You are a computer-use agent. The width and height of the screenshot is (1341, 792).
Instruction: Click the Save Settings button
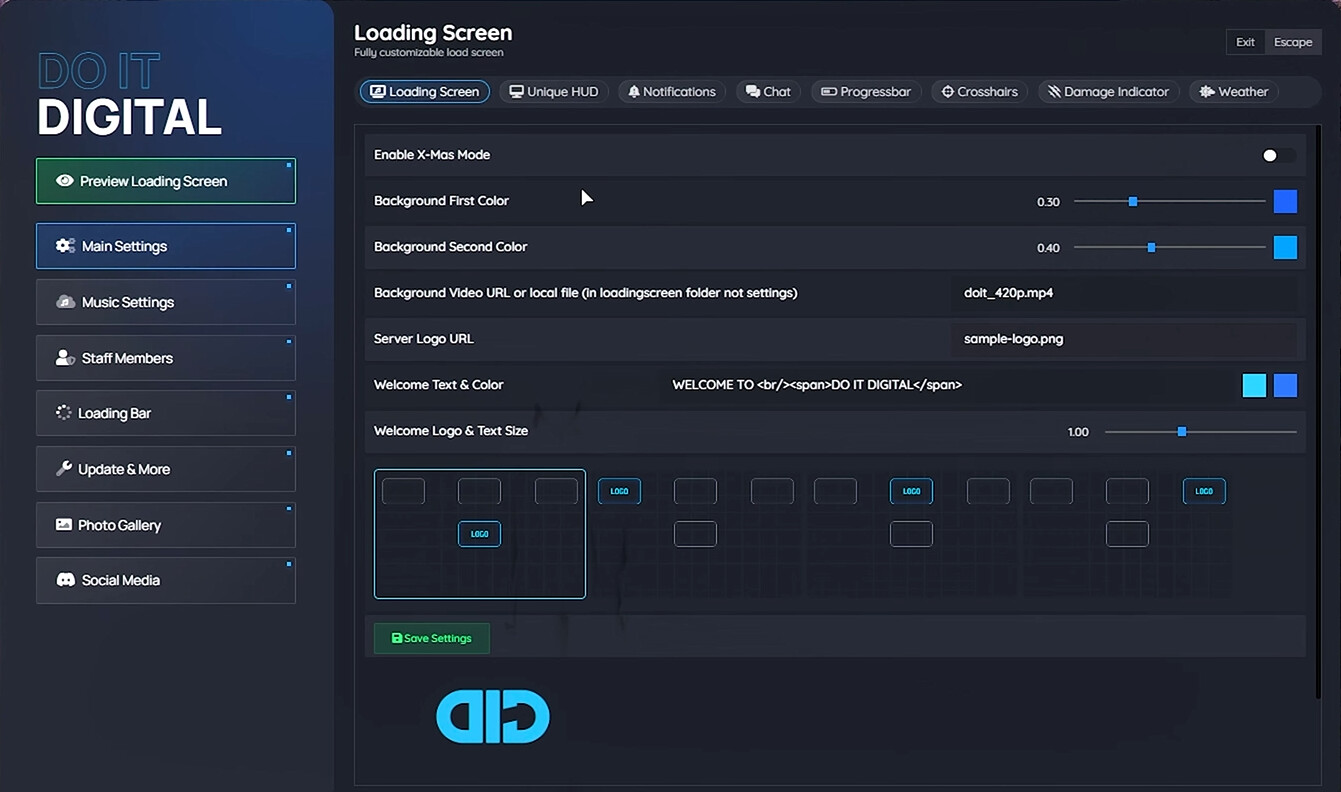point(432,638)
